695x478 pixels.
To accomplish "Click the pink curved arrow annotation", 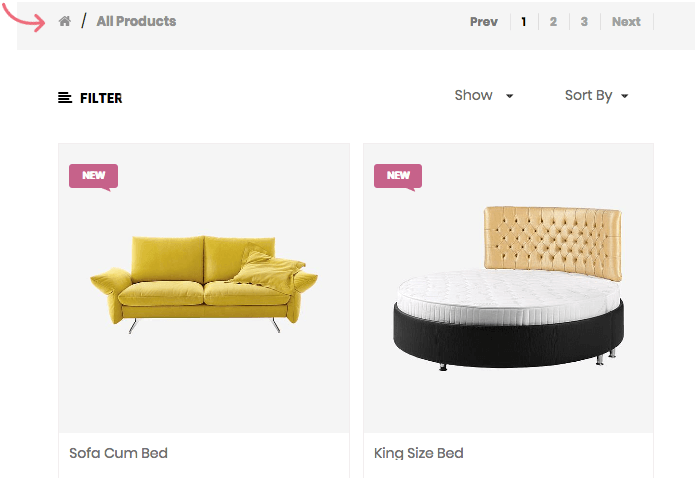I will click(30, 21).
